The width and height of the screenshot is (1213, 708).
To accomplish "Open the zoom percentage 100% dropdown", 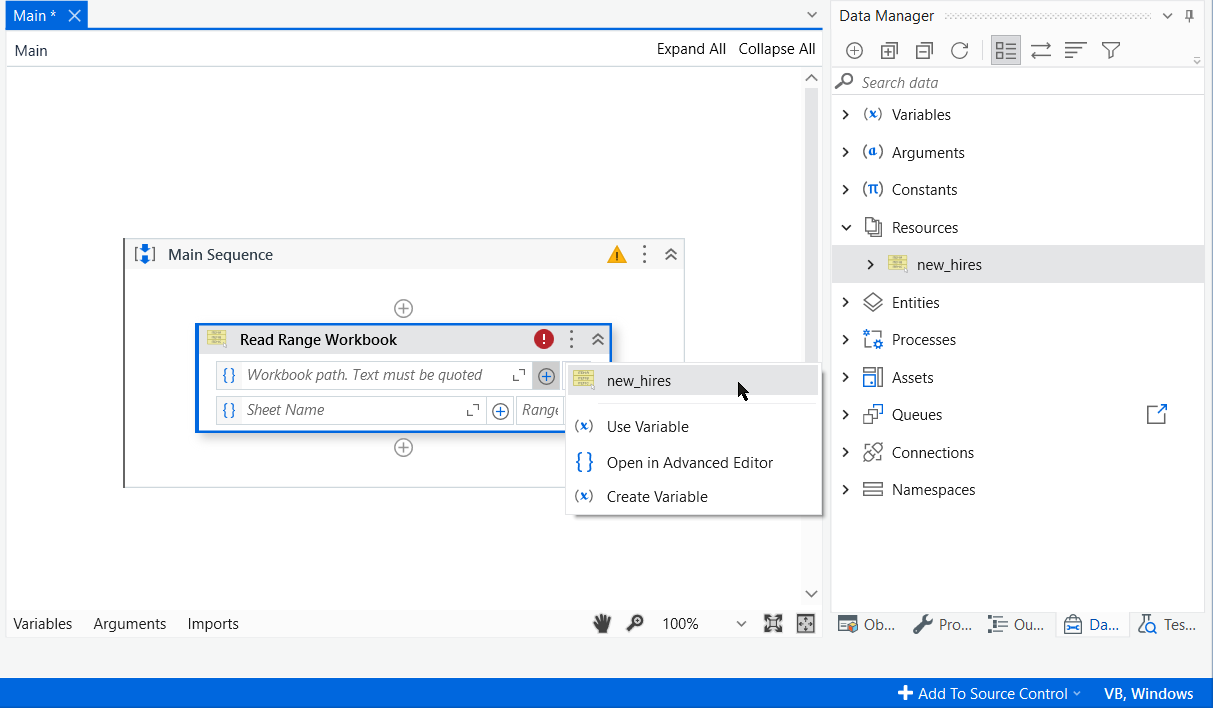I will tap(740, 624).
